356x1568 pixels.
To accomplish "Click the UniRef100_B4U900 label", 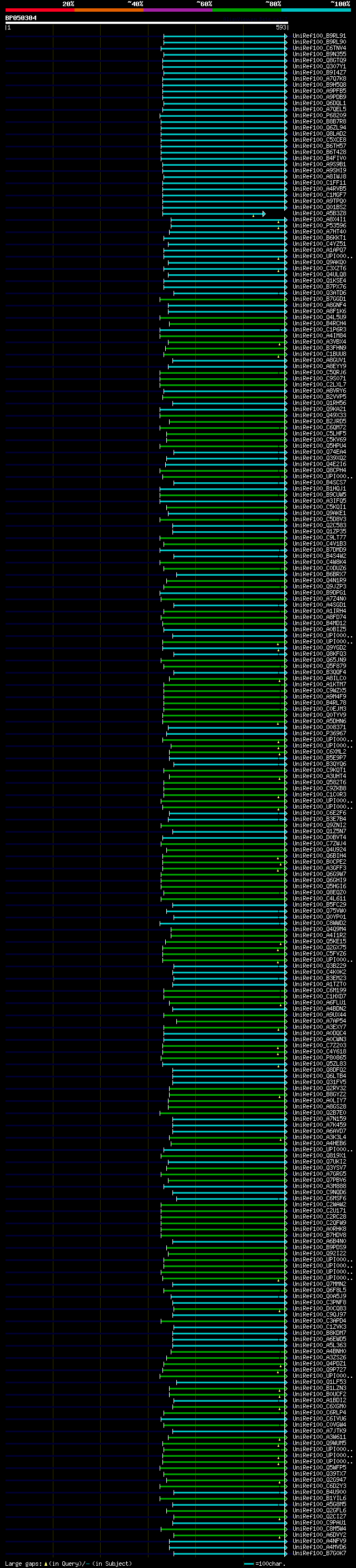I will click(x=319, y=1492).
